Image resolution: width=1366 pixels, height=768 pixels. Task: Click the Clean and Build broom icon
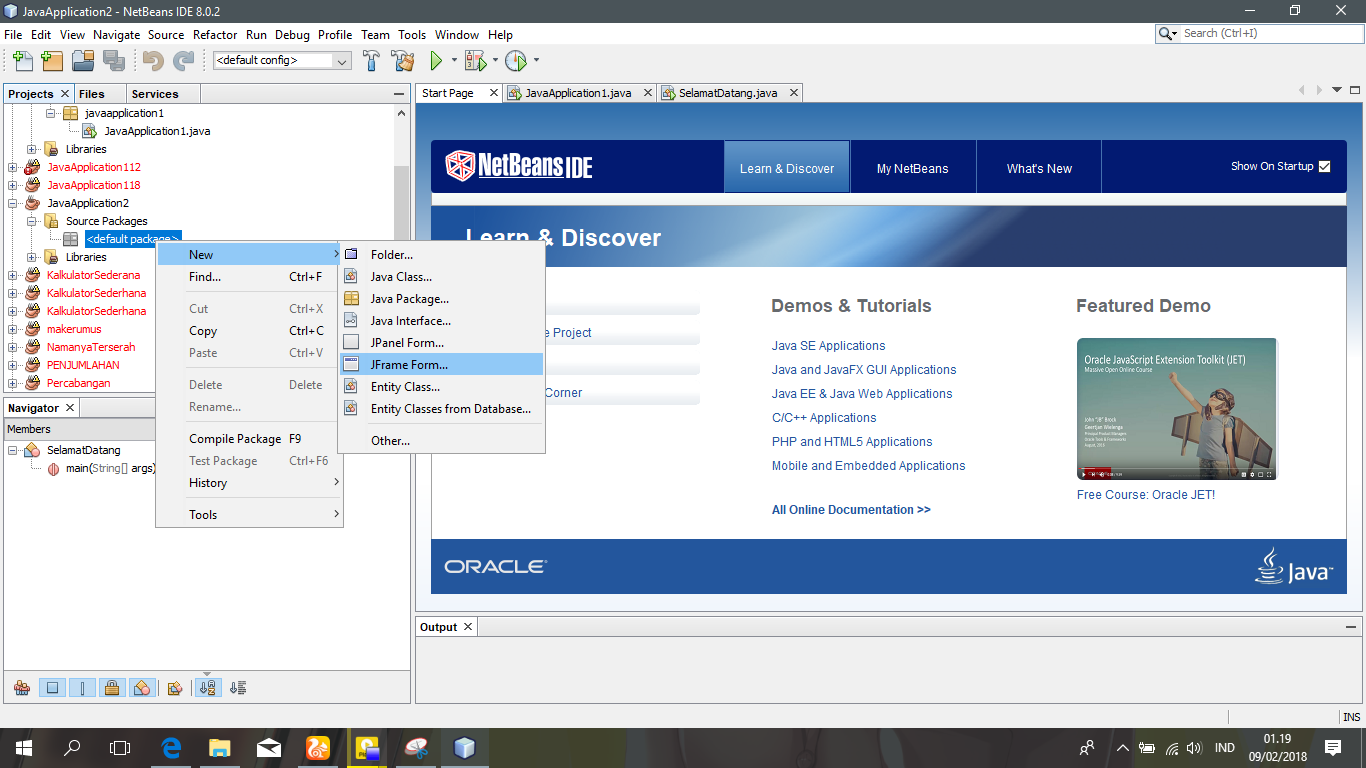[x=401, y=61]
